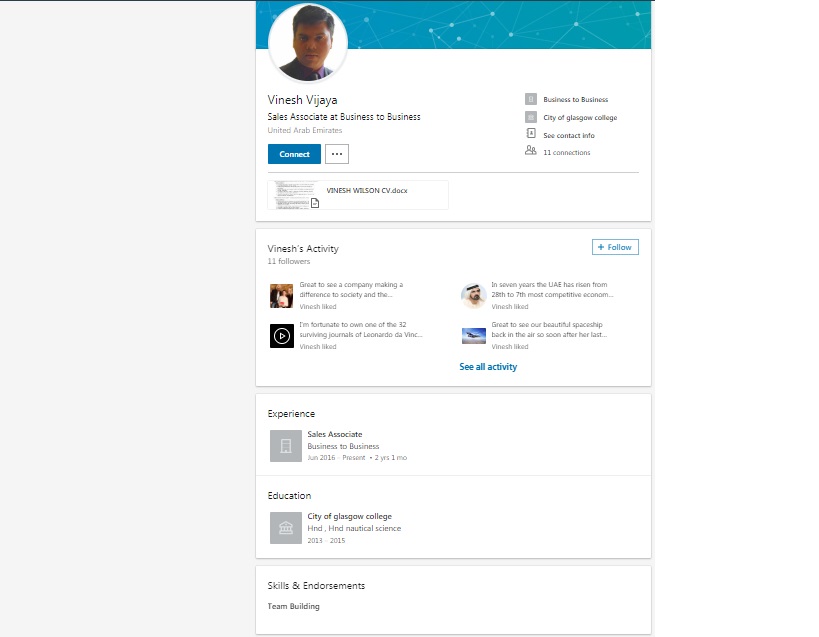
Task: Click the United Arab Emirates location text
Action: coord(305,130)
